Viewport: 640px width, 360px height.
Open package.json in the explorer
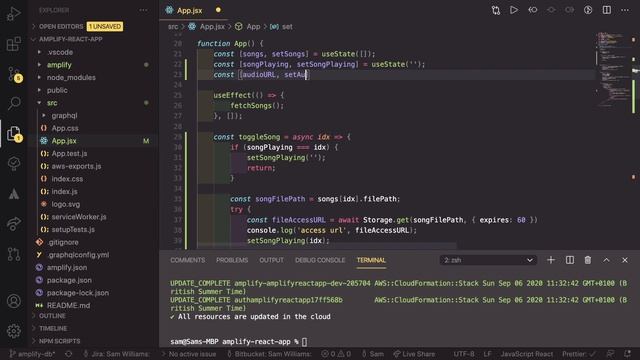coord(69,280)
